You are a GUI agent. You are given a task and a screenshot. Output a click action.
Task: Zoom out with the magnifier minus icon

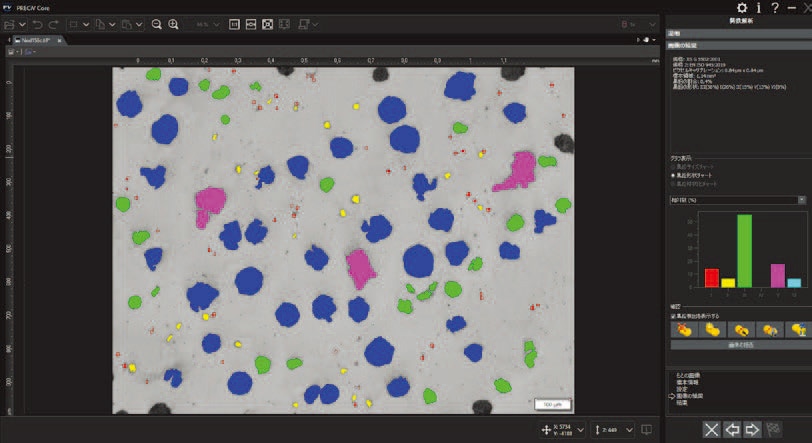point(156,24)
